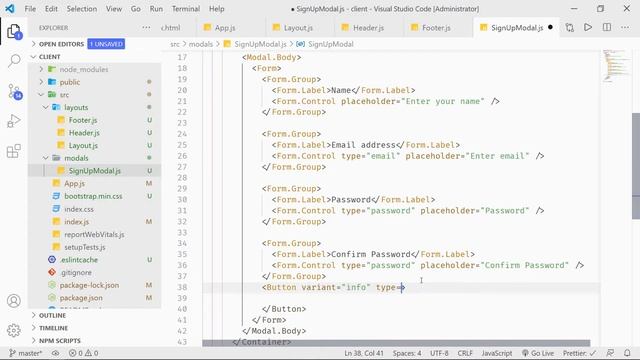Click the Footer.js file icon in explorer
Screen dimensions: 640x360
pyautogui.click(x=61, y=120)
